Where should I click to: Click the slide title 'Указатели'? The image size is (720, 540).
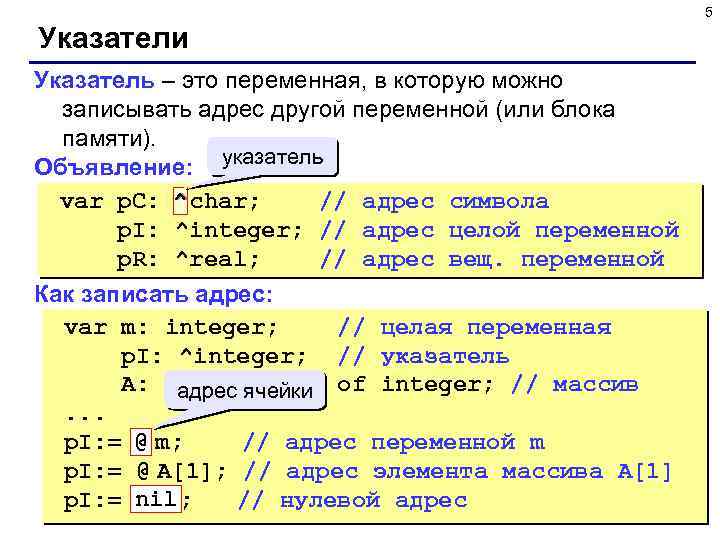113,38
